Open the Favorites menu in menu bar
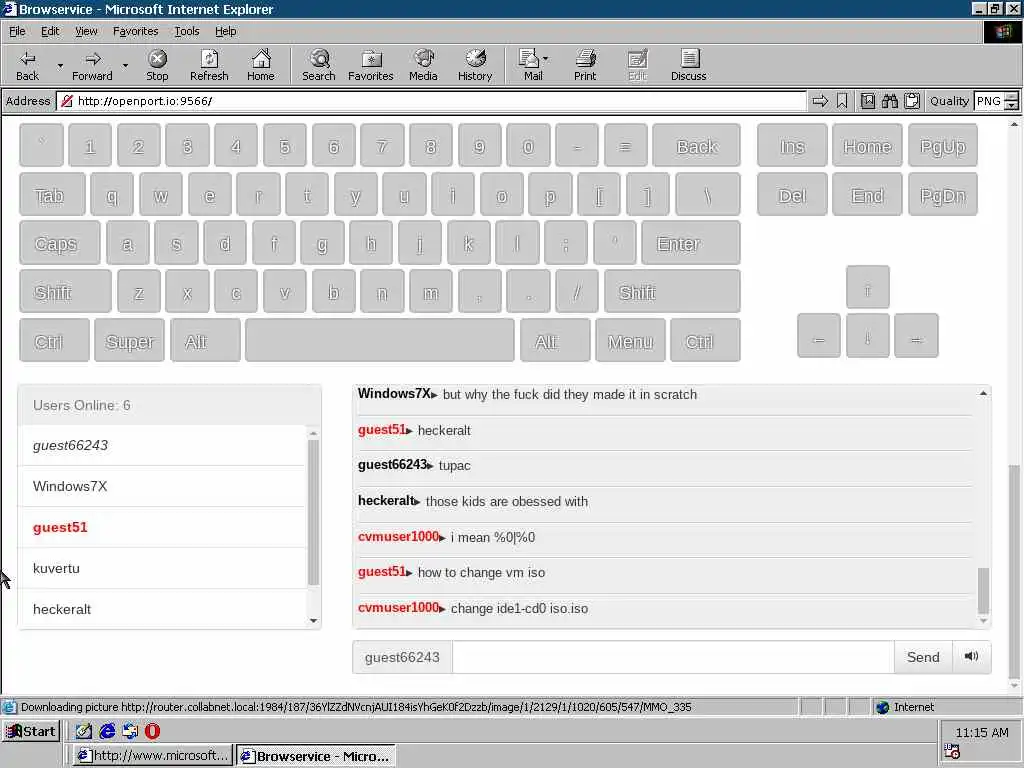This screenshot has width=1024, height=768. (x=135, y=31)
